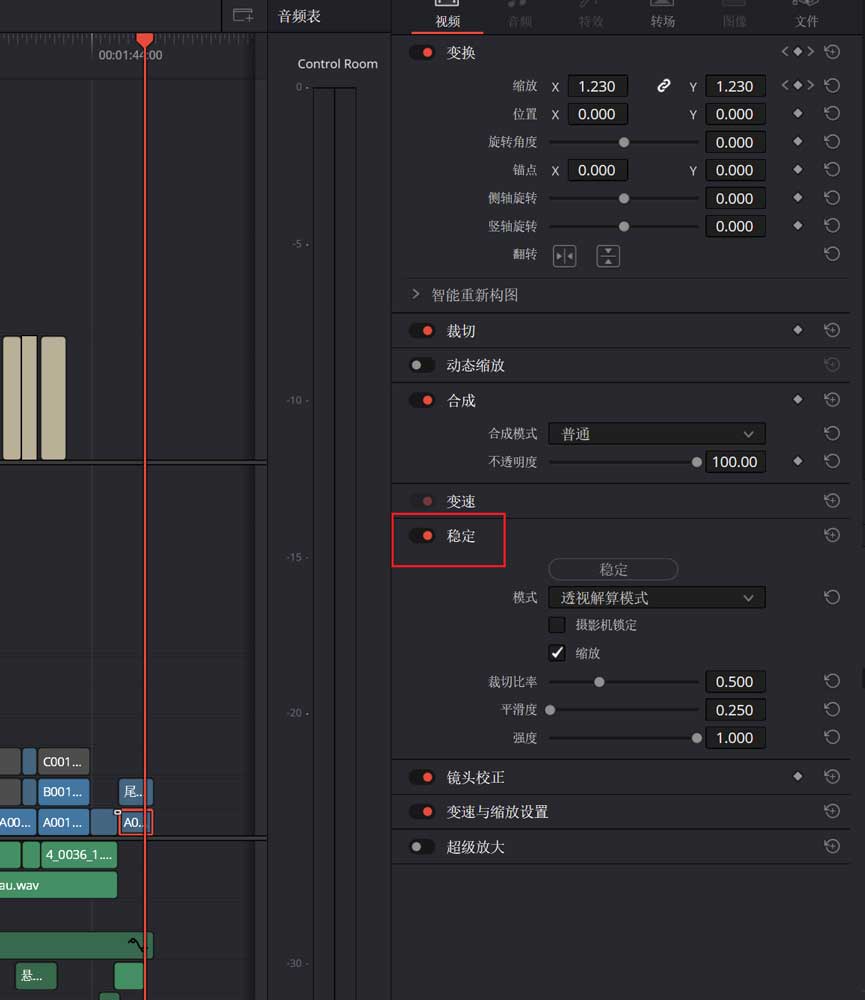865x1000 pixels.
Task: Reset the 裁切比率 value
Action: pos(832,681)
